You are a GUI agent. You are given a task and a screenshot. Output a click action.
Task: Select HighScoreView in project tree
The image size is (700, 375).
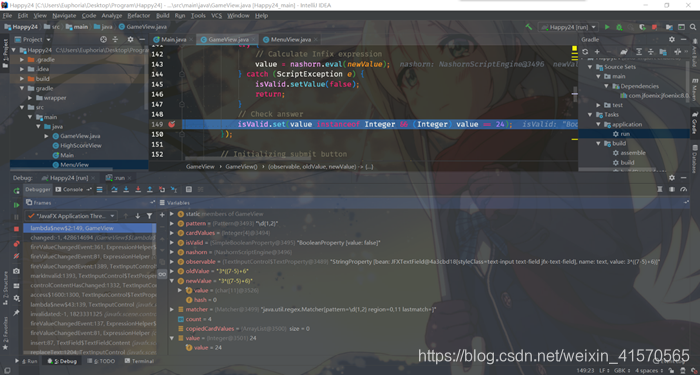(80, 146)
